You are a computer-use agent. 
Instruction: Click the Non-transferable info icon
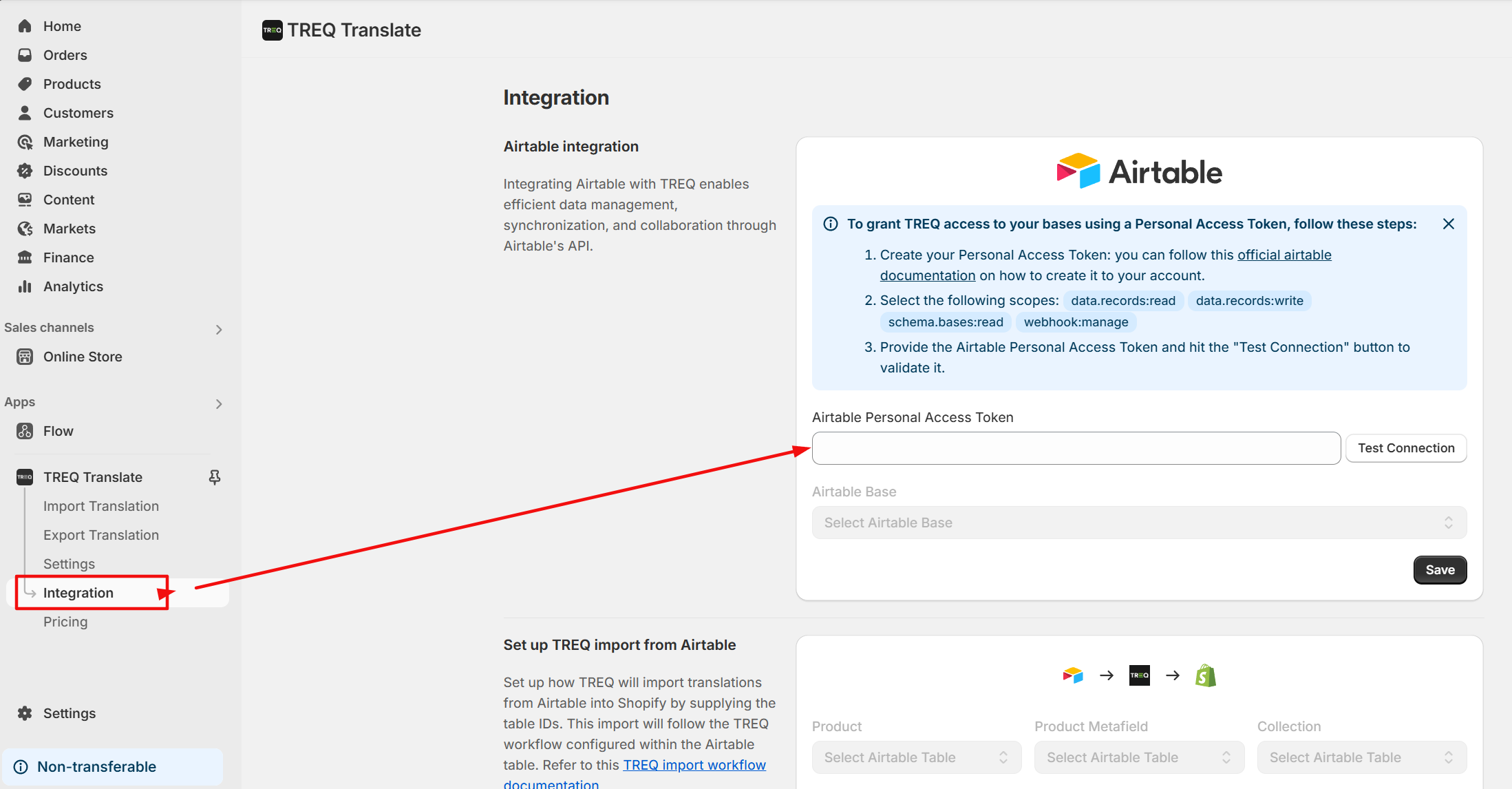pos(21,767)
